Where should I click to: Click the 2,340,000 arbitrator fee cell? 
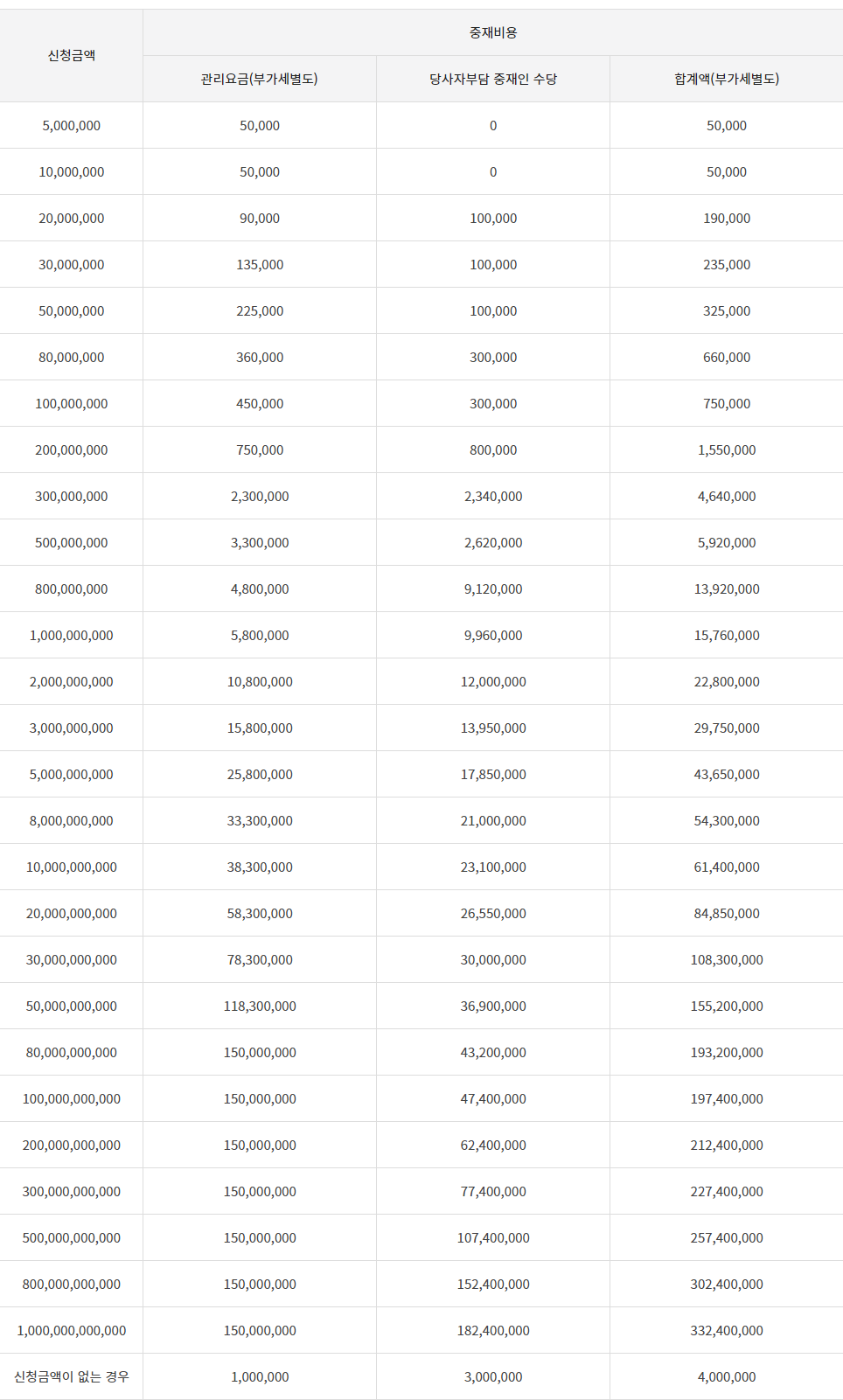(x=493, y=496)
